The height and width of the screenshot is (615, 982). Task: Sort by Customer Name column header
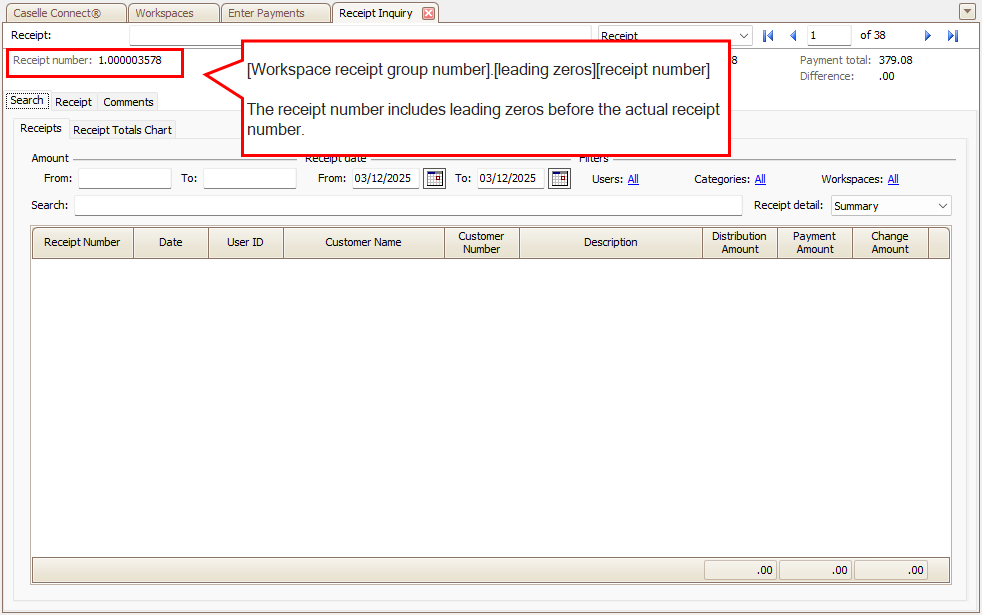(363, 242)
